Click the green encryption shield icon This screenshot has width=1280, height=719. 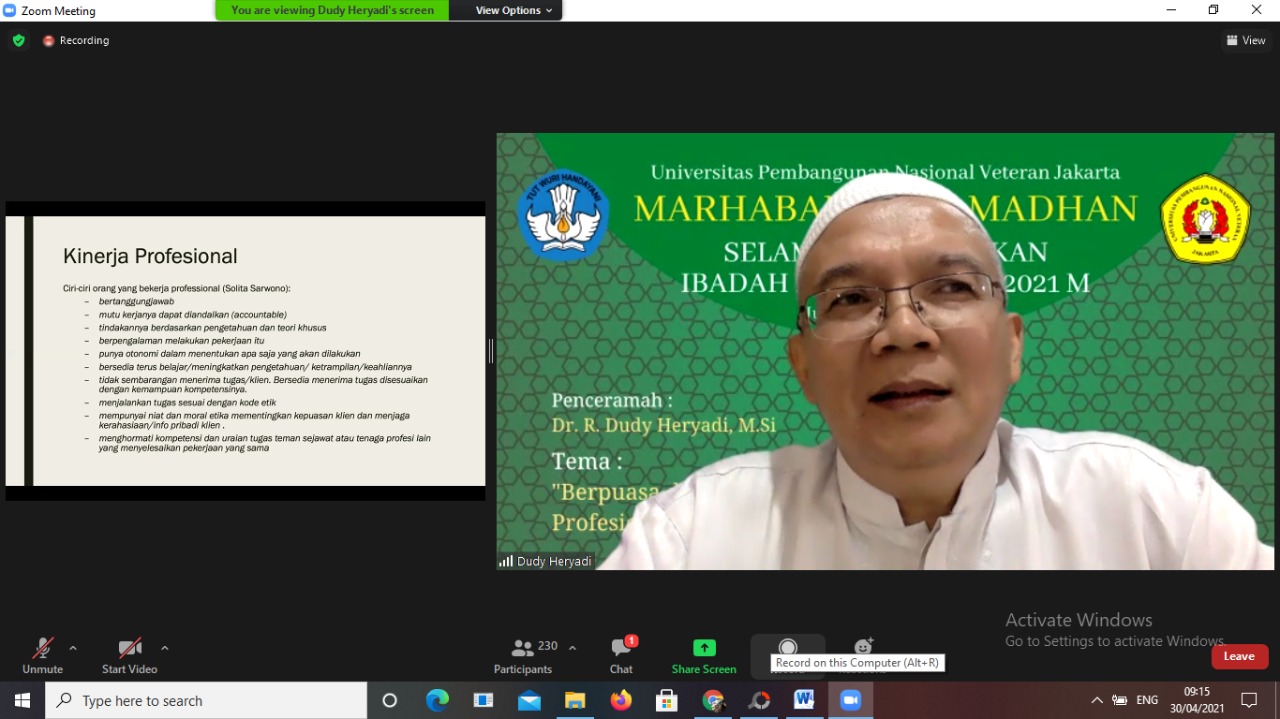(18, 40)
